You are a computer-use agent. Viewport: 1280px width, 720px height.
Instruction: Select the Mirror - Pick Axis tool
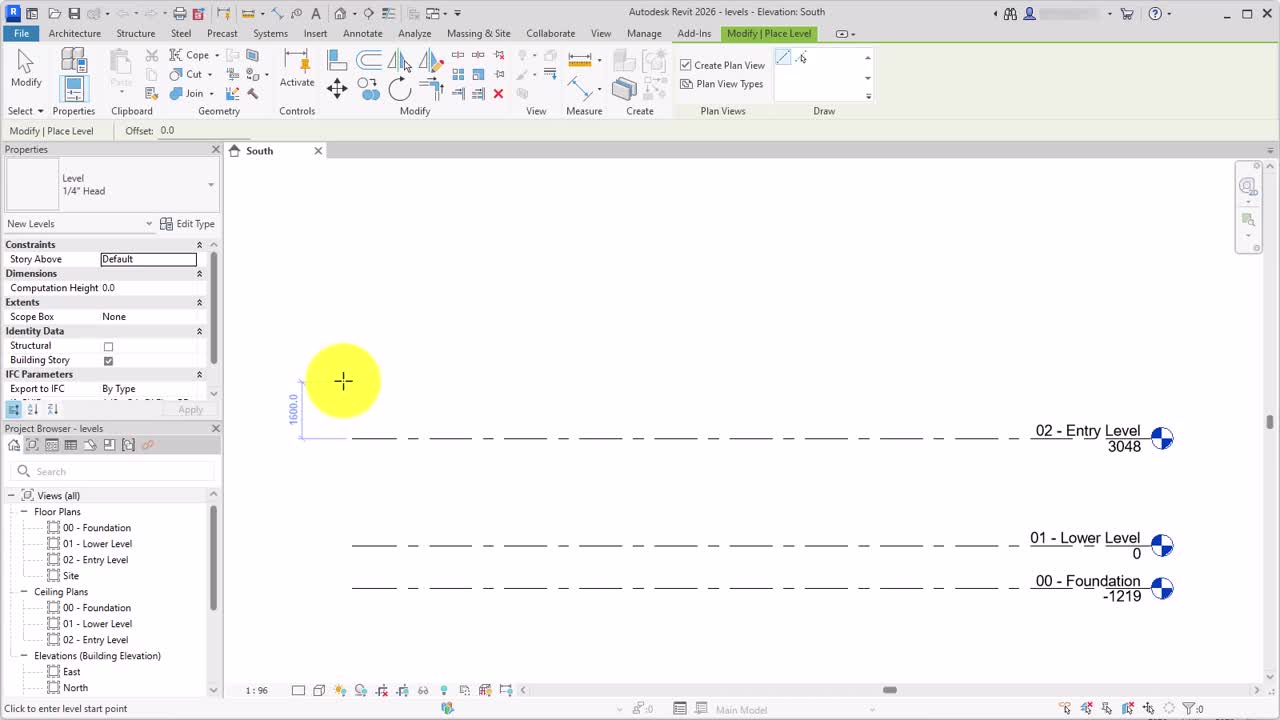coord(400,60)
